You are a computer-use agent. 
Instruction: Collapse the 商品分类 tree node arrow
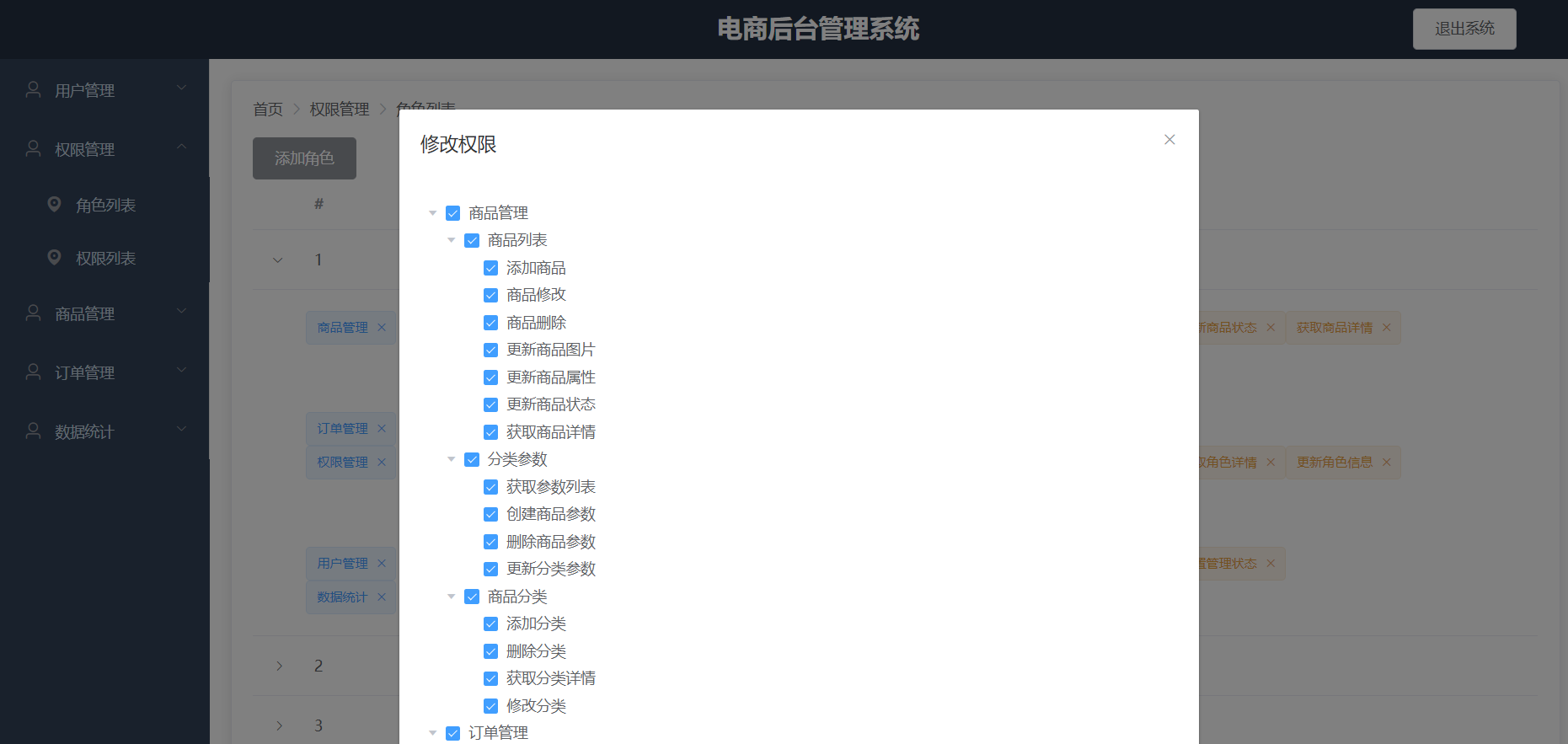452,597
